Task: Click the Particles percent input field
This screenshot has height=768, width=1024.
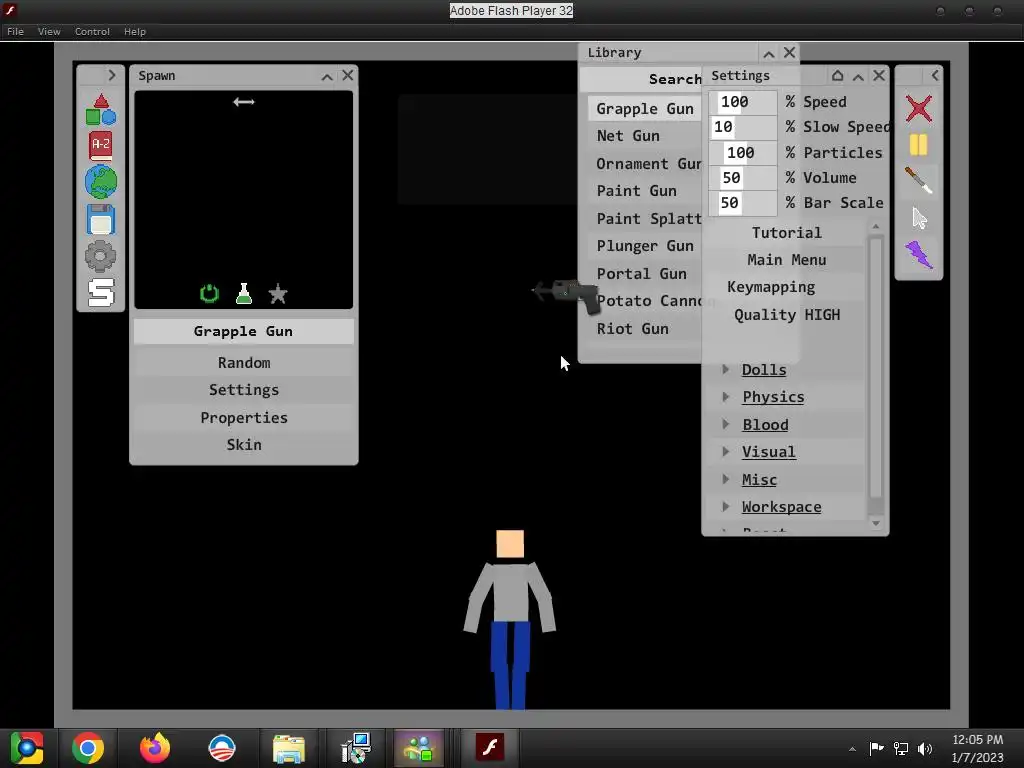Action: pyautogui.click(x=743, y=152)
